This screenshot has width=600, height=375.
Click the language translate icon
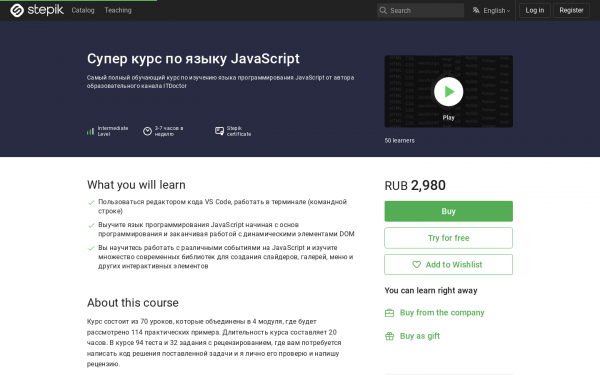[x=476, y=10]
